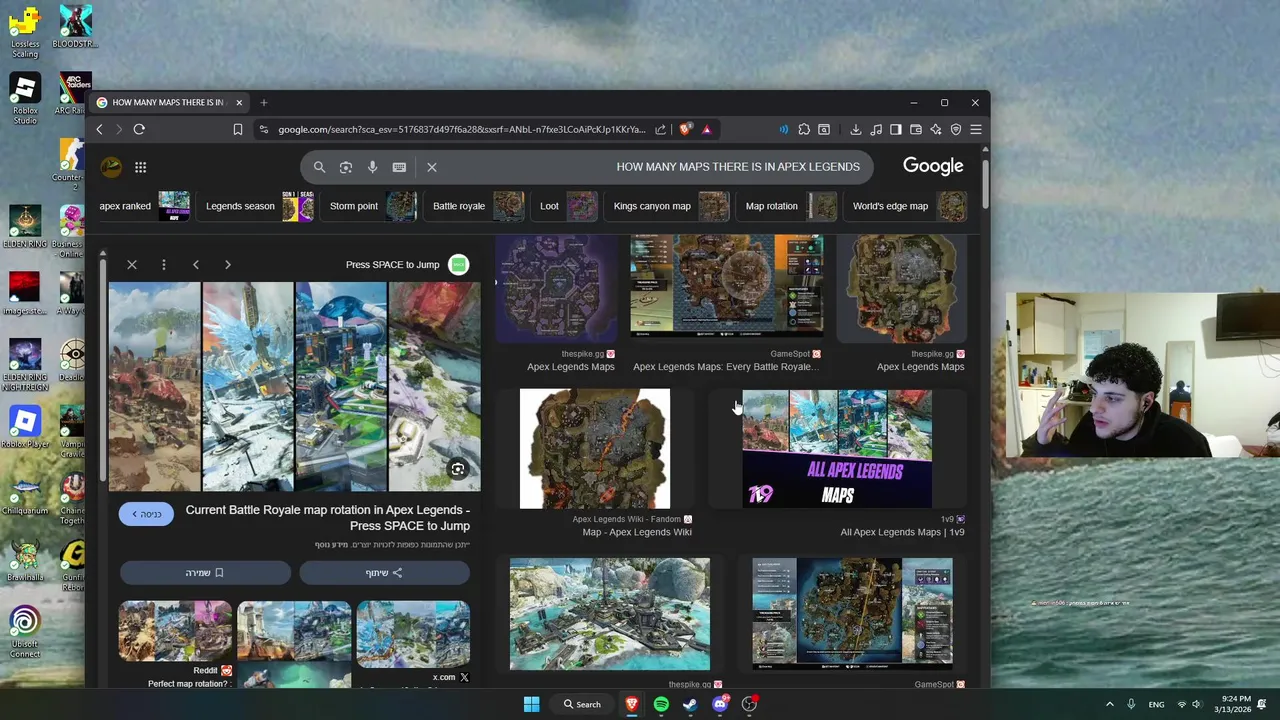The width and height of the screenshot is (1280, 720).
Task: Click the magnifier search icon in search box
Action: [x=319, y=167]
